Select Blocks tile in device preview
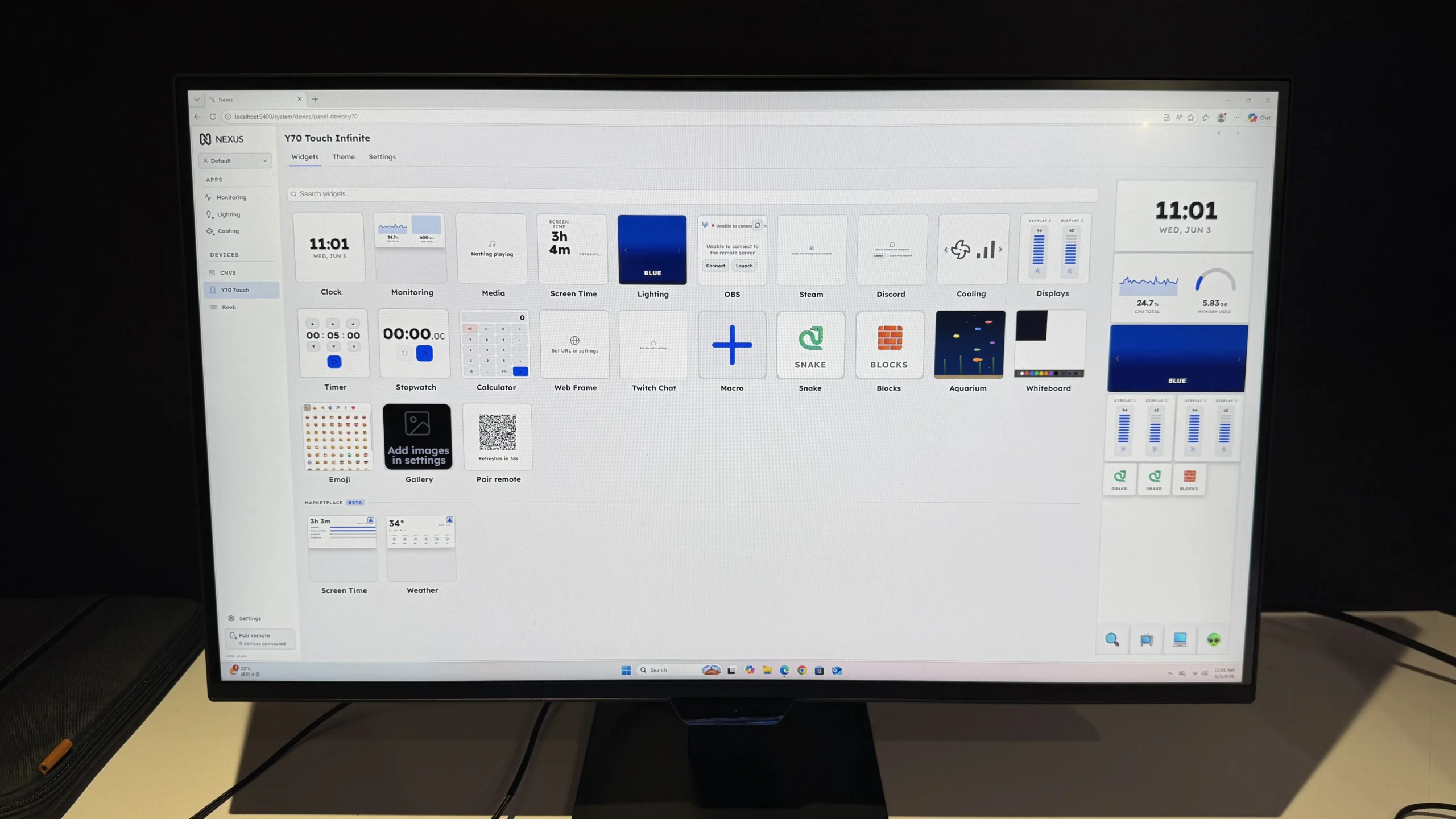Image resolution: width=1456 pixels, height=819 pixels. 1189,479
